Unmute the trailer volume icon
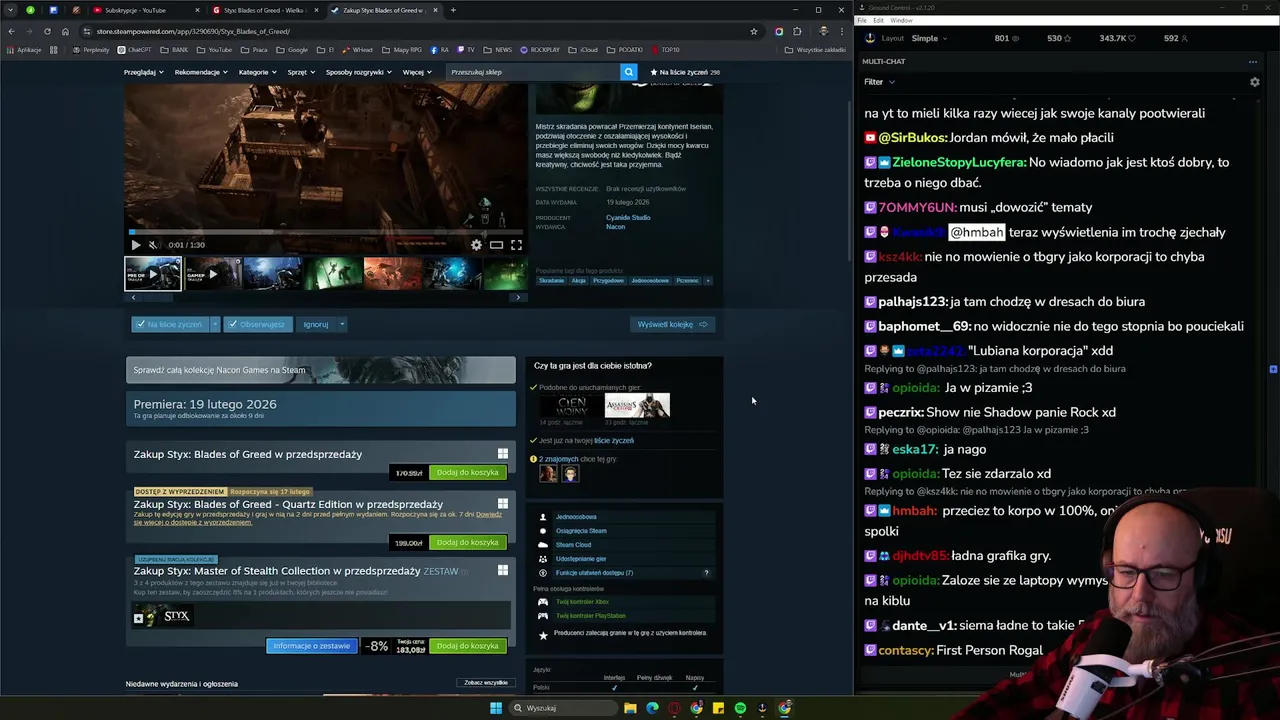 pyautogui.click(x=153, y=245)
